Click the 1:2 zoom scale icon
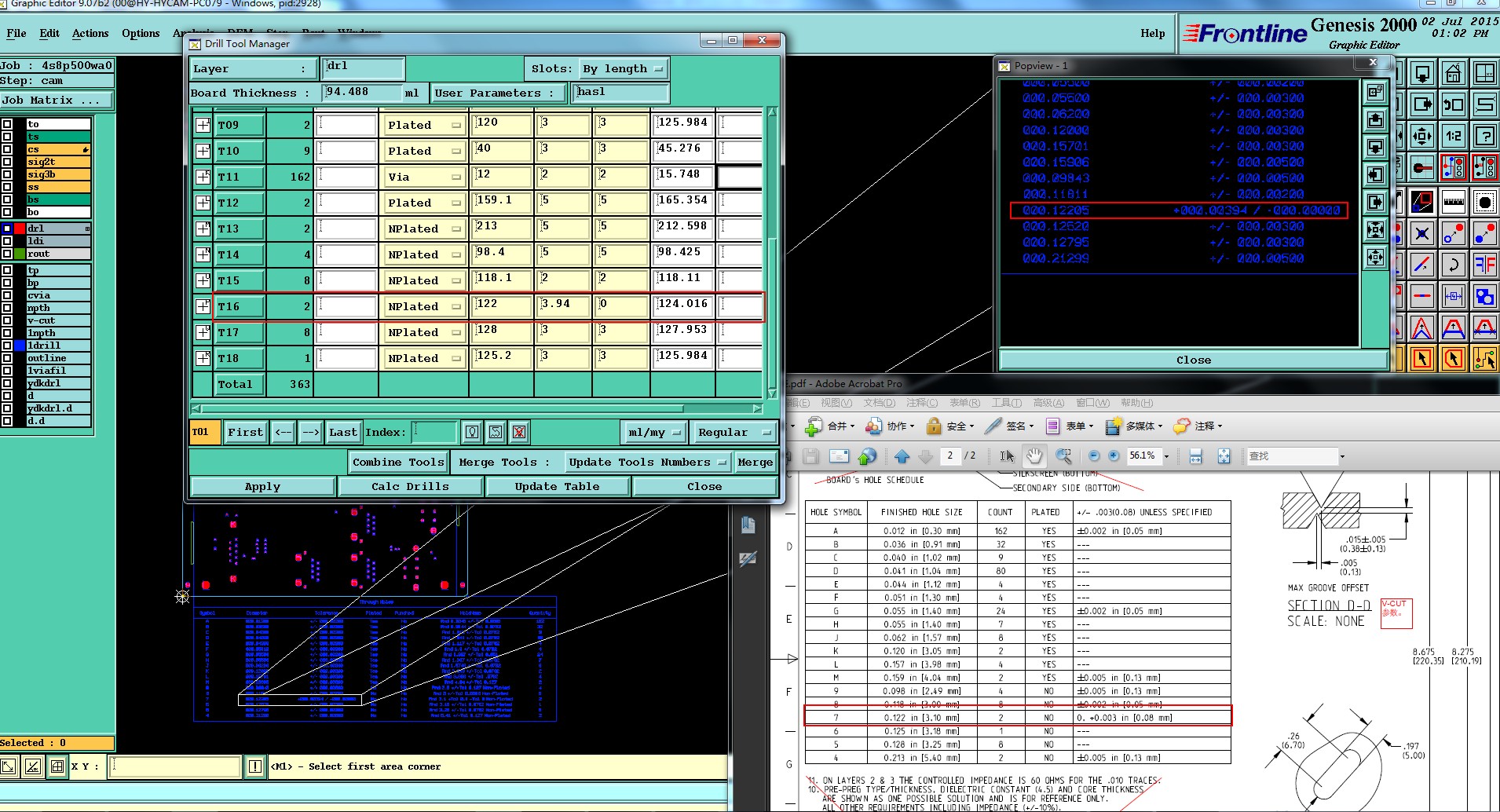Image resolution: width=1500 pixels, height=812 pixels. 1453,136
